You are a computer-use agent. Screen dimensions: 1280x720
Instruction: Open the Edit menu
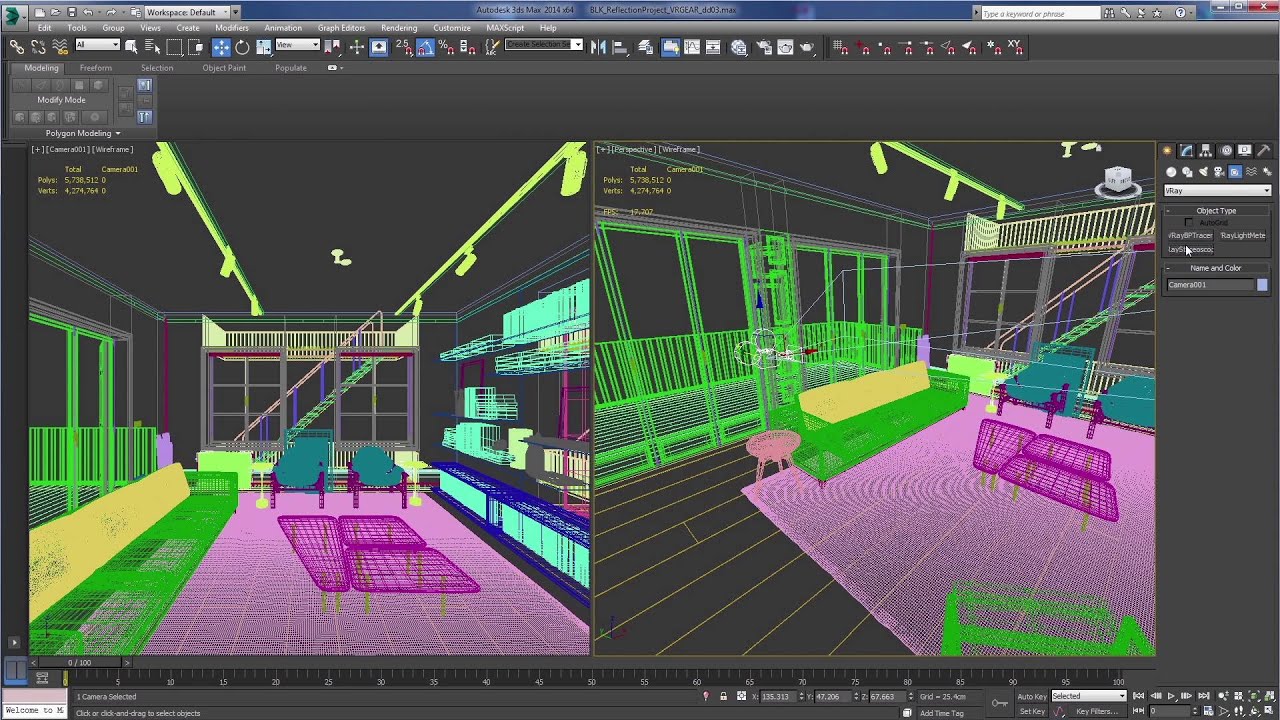coord(44,28)
